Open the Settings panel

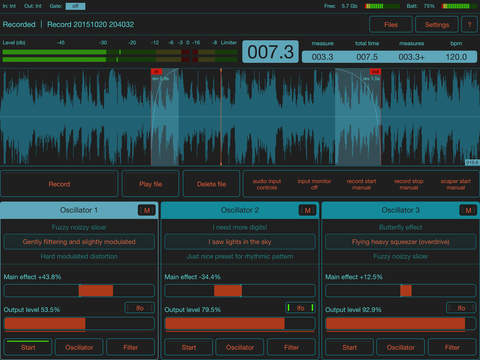(x=437, y=25)
